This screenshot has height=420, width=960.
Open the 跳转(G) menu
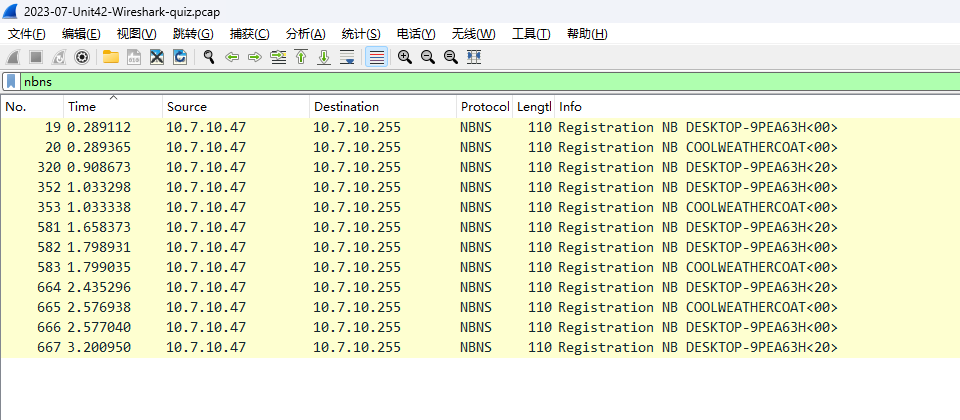tap(193, 34)
